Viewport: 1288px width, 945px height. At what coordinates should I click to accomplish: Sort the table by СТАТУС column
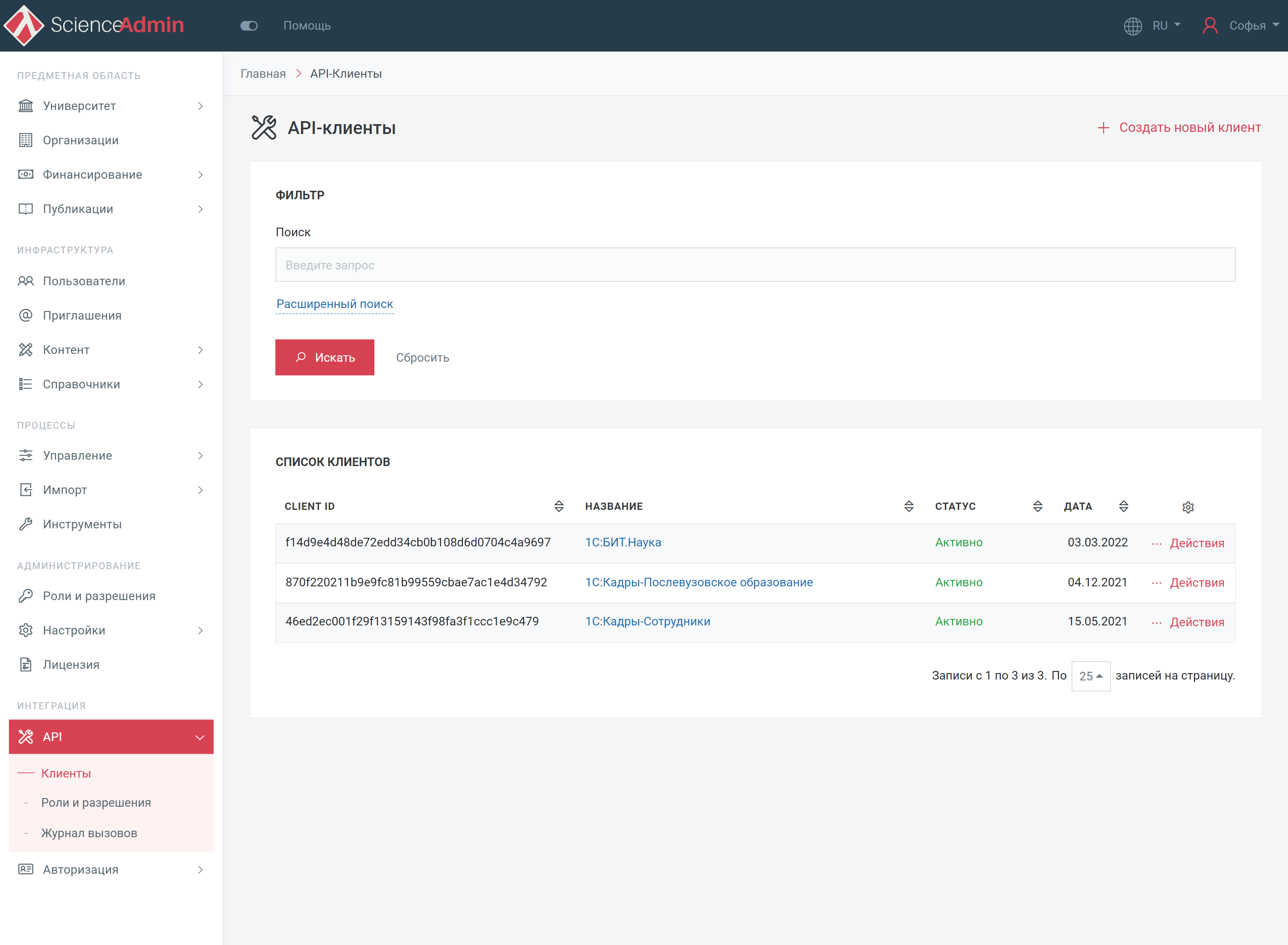1038,506
